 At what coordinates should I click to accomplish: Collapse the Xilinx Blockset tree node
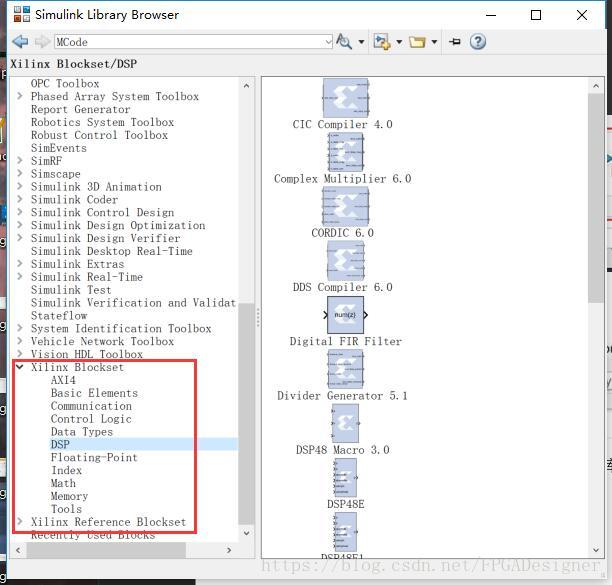20,367
